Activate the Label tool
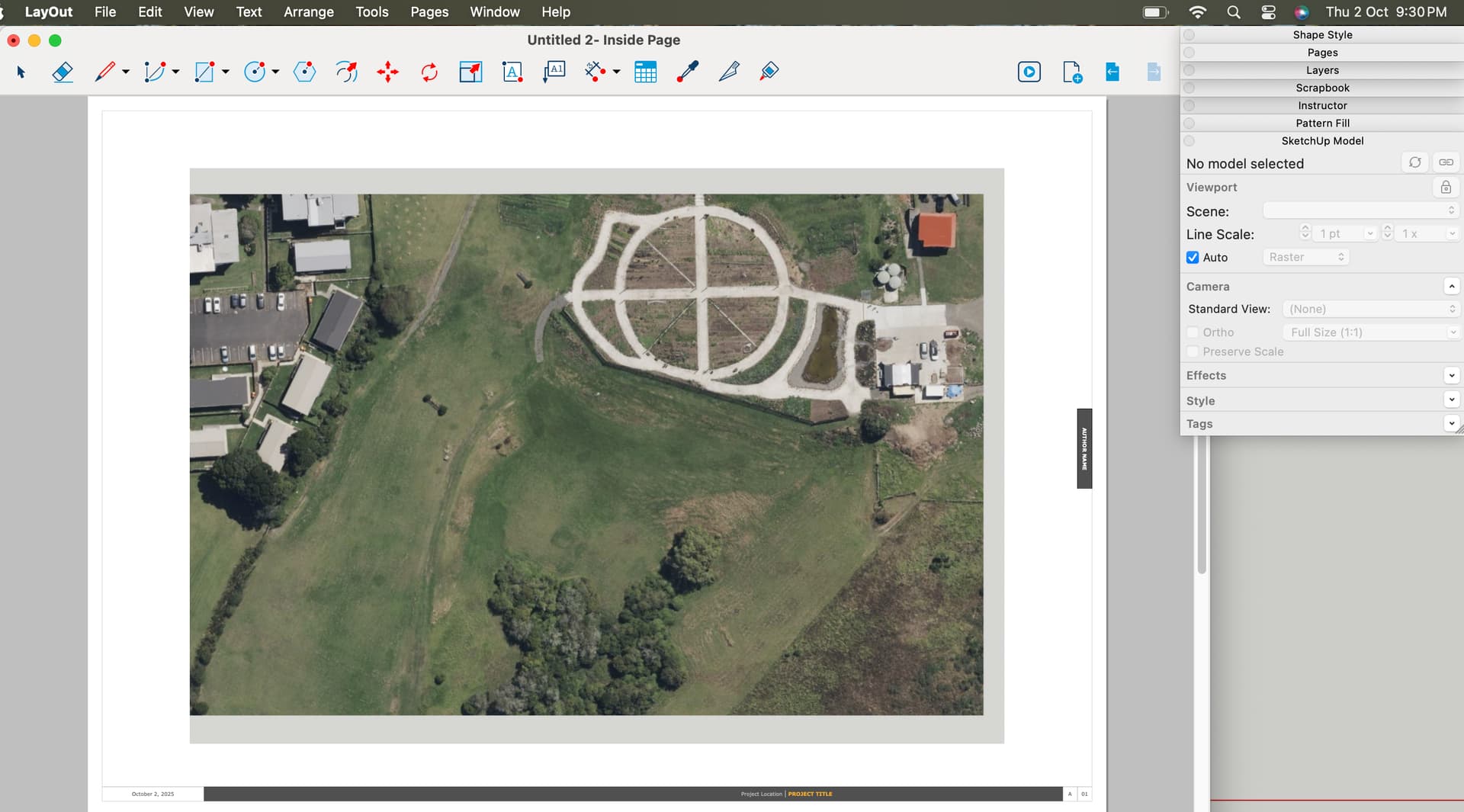This screenshot has height=812, width=1464. (554, 72)
